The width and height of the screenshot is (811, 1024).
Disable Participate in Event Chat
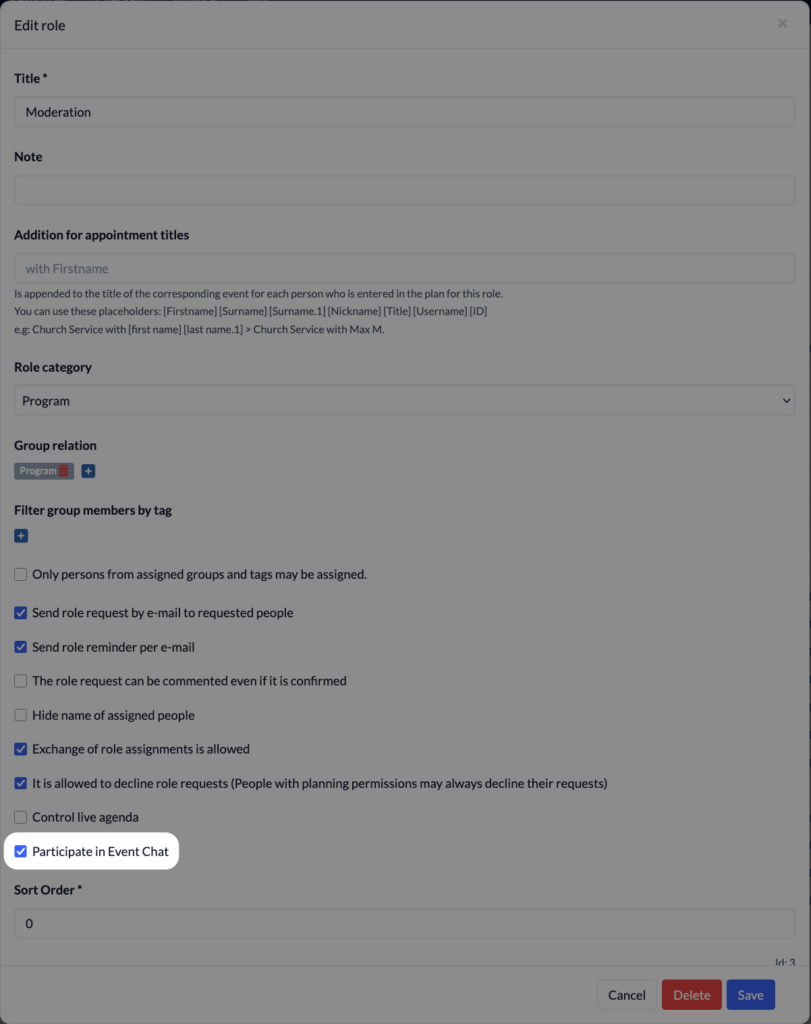20,851
